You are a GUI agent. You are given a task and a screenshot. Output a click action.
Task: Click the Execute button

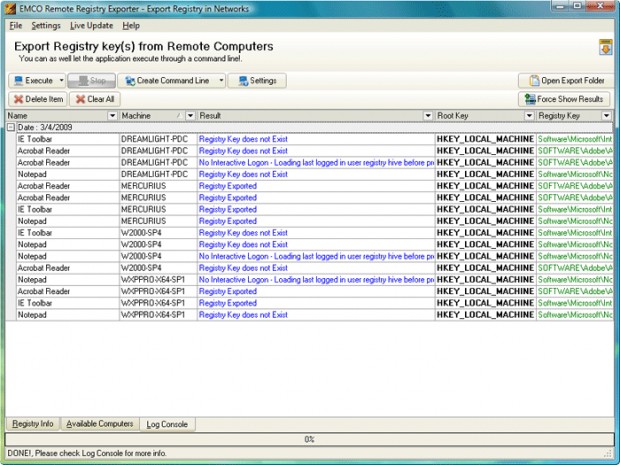(x=33, y=81)
